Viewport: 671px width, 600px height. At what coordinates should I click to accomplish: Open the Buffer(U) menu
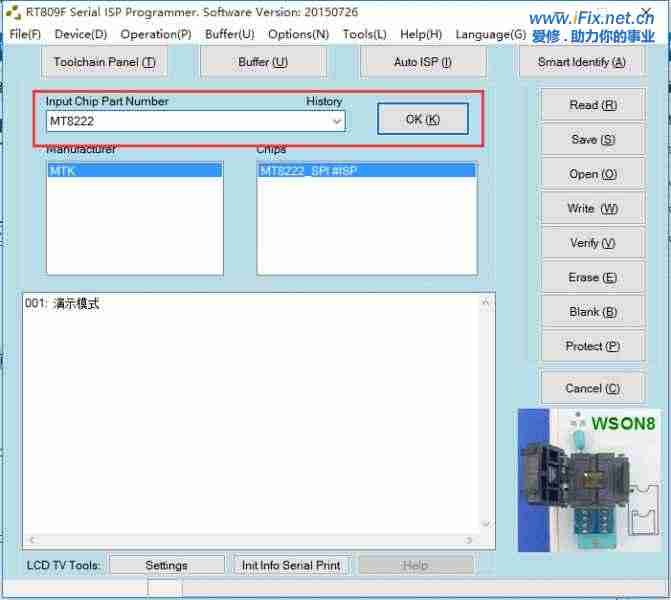pyautogui.click(x=229, y=34)
